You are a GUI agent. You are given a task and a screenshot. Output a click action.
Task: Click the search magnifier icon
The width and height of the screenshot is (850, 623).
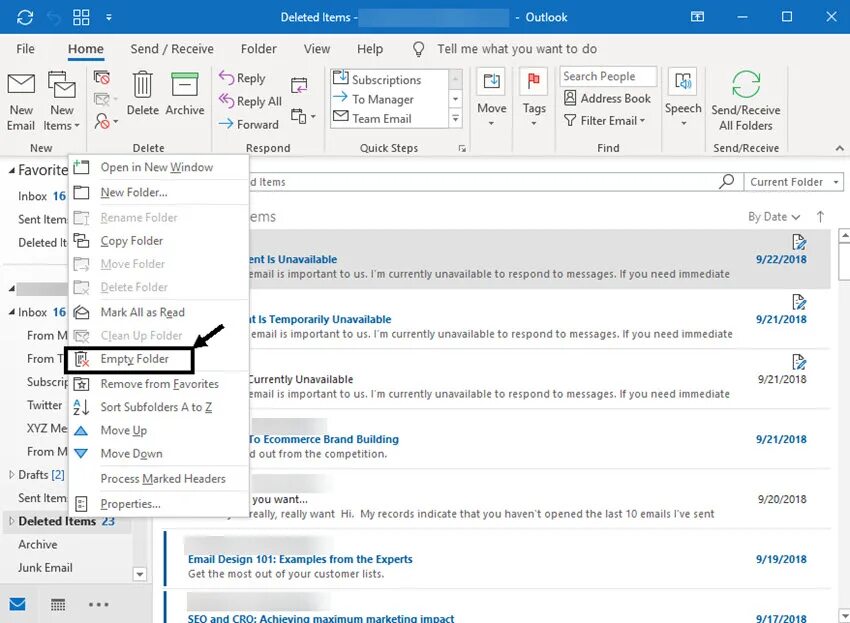pos(726,181)
